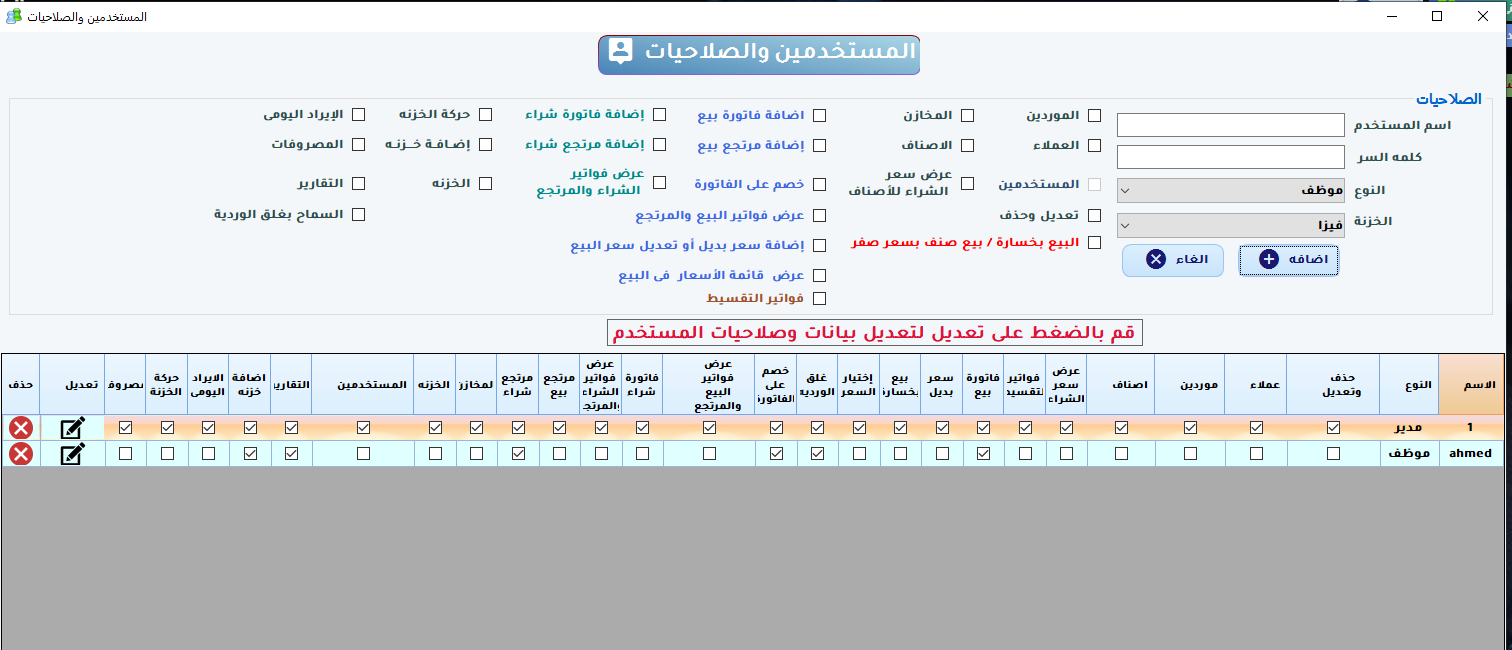Click the اسم المستخدم input field
Image resolution: width=1512 pixels, height=650 pixels.
1230,124
